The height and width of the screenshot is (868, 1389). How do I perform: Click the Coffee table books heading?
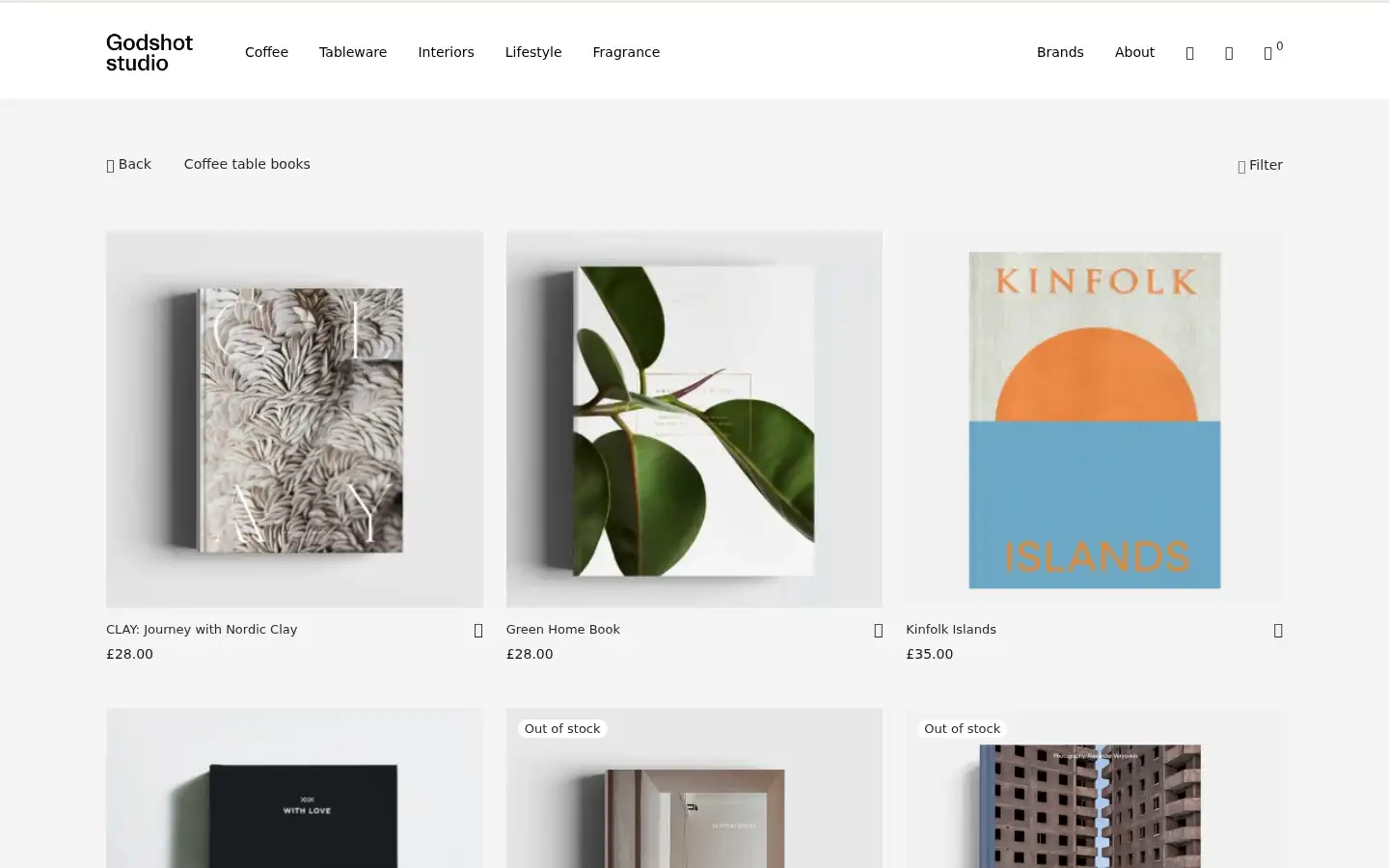[247, 164]
